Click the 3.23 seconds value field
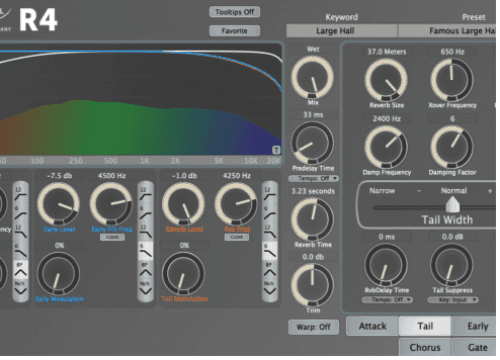 (313, 191)
